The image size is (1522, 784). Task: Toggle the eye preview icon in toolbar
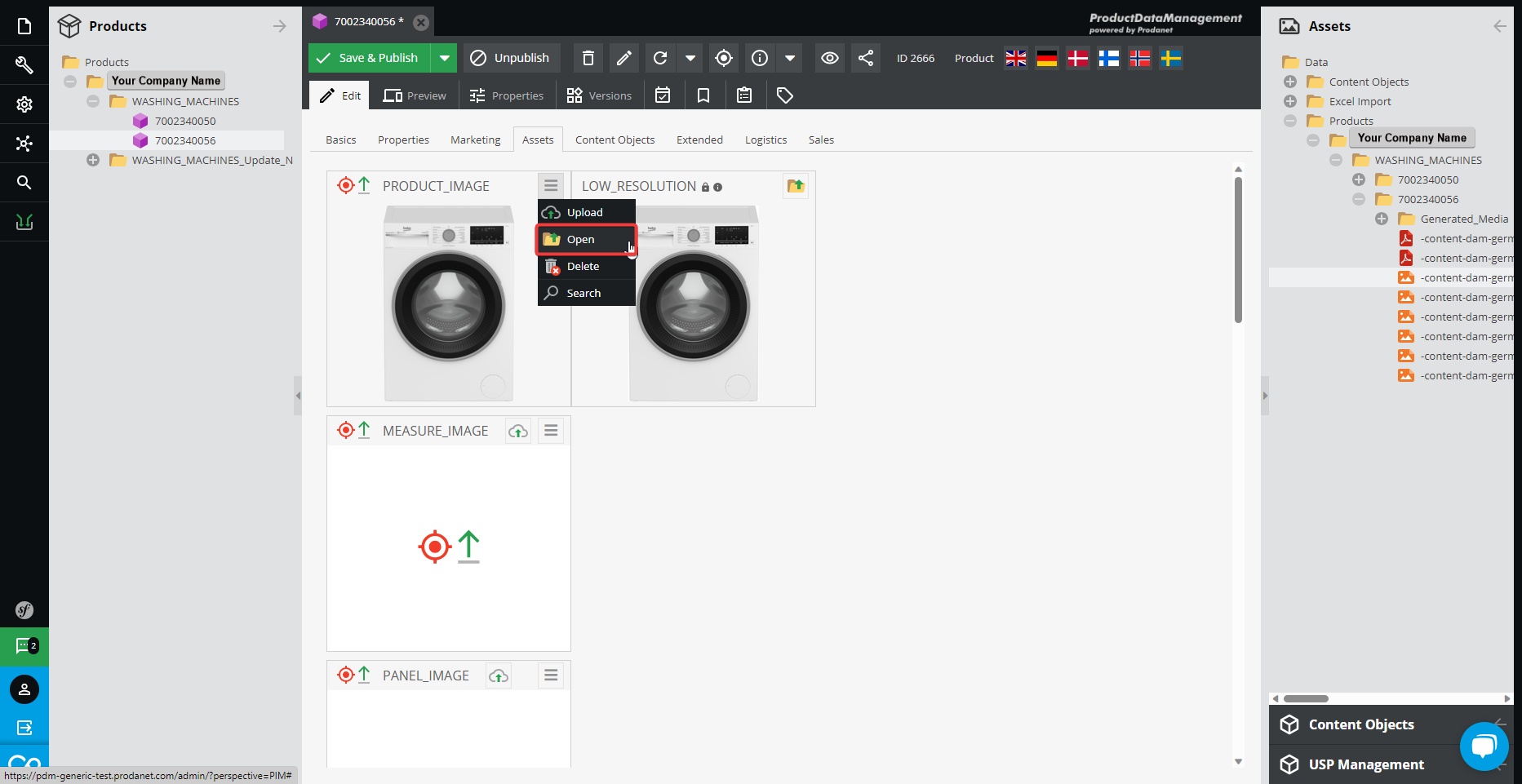pos(830,58)
